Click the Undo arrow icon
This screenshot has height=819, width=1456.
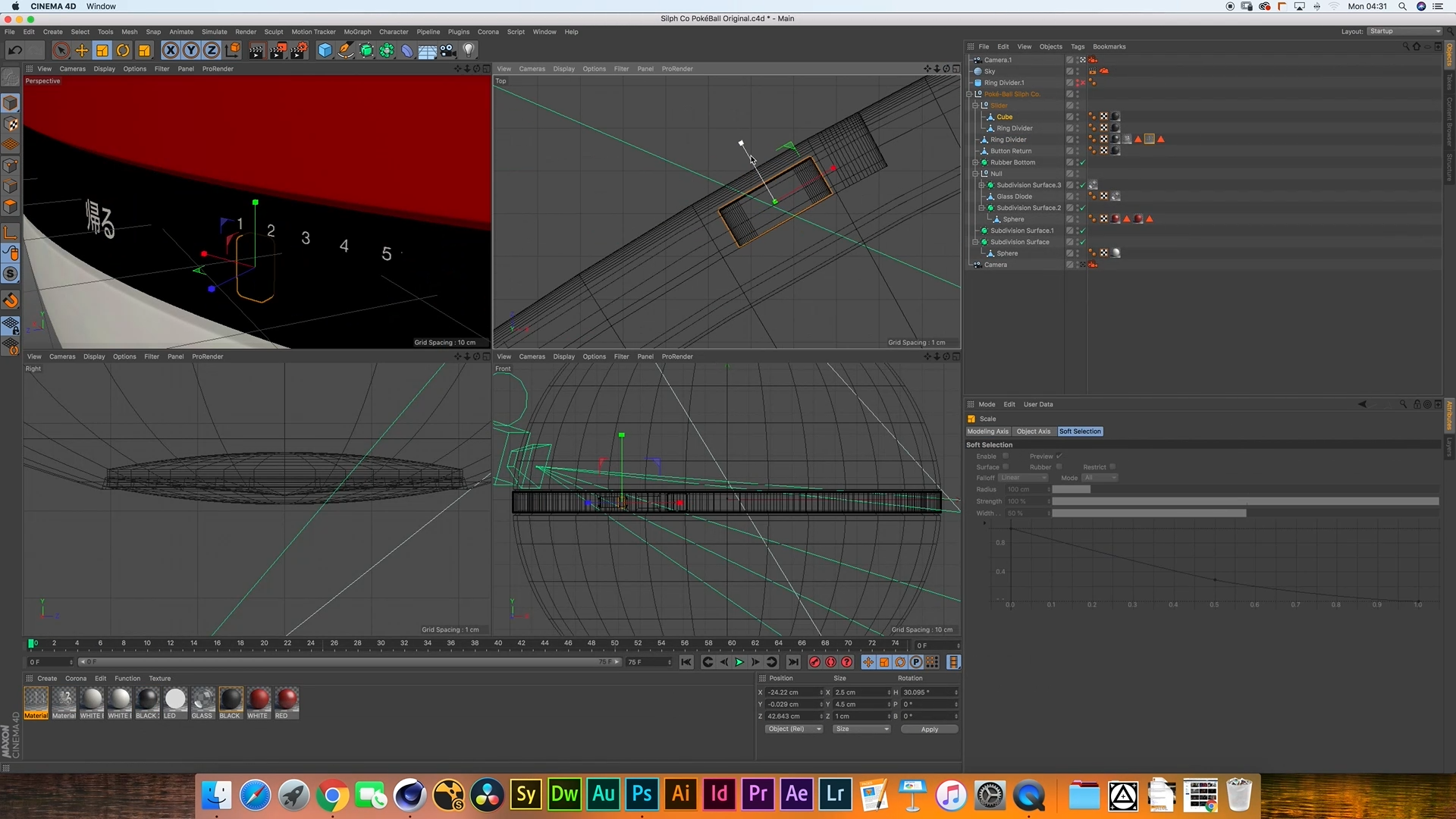pyautogui.click(x=15, y=51)
